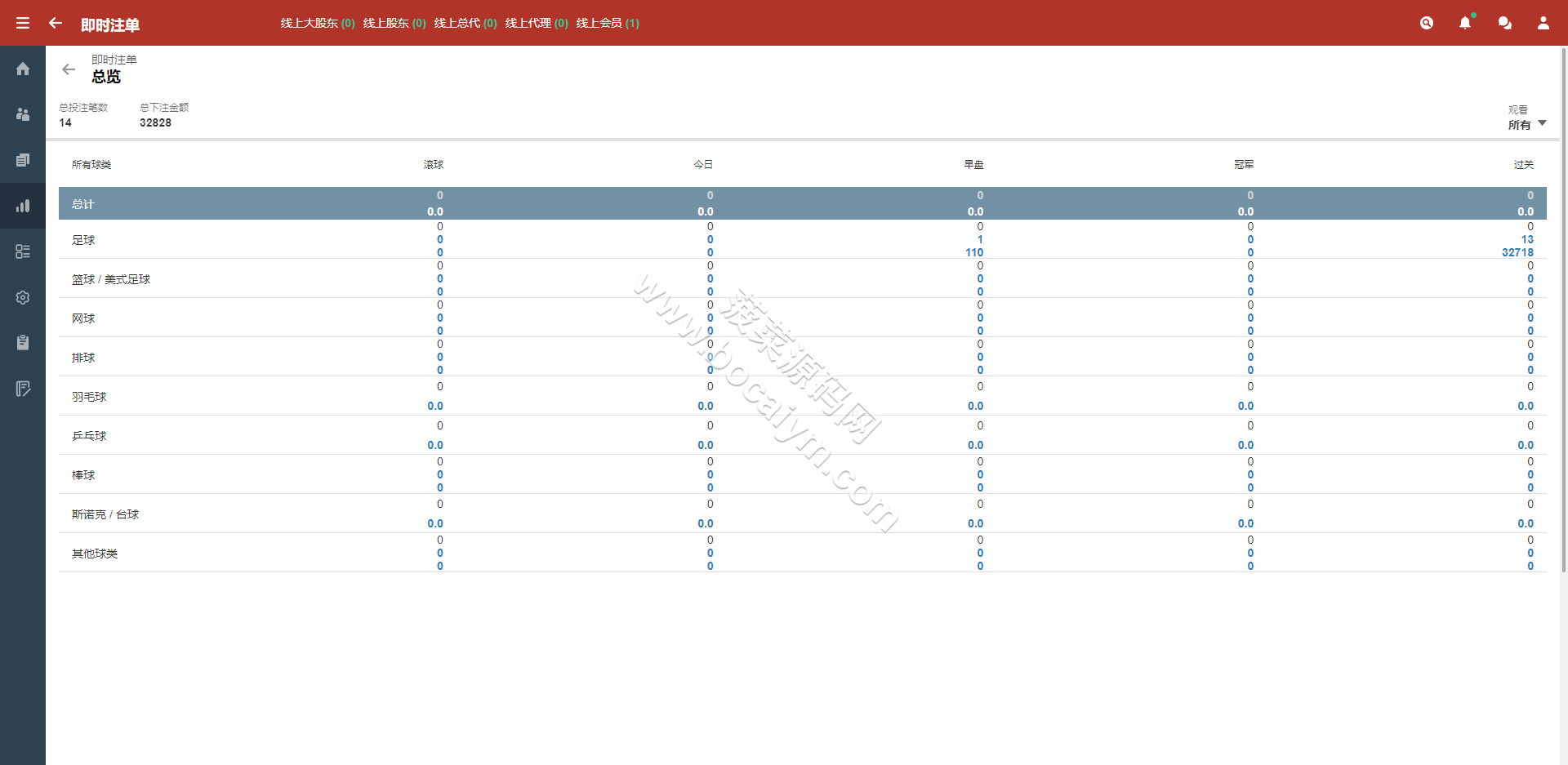Select the 棒球 row label
The image size is (1568, 765).
coord(83,475)
